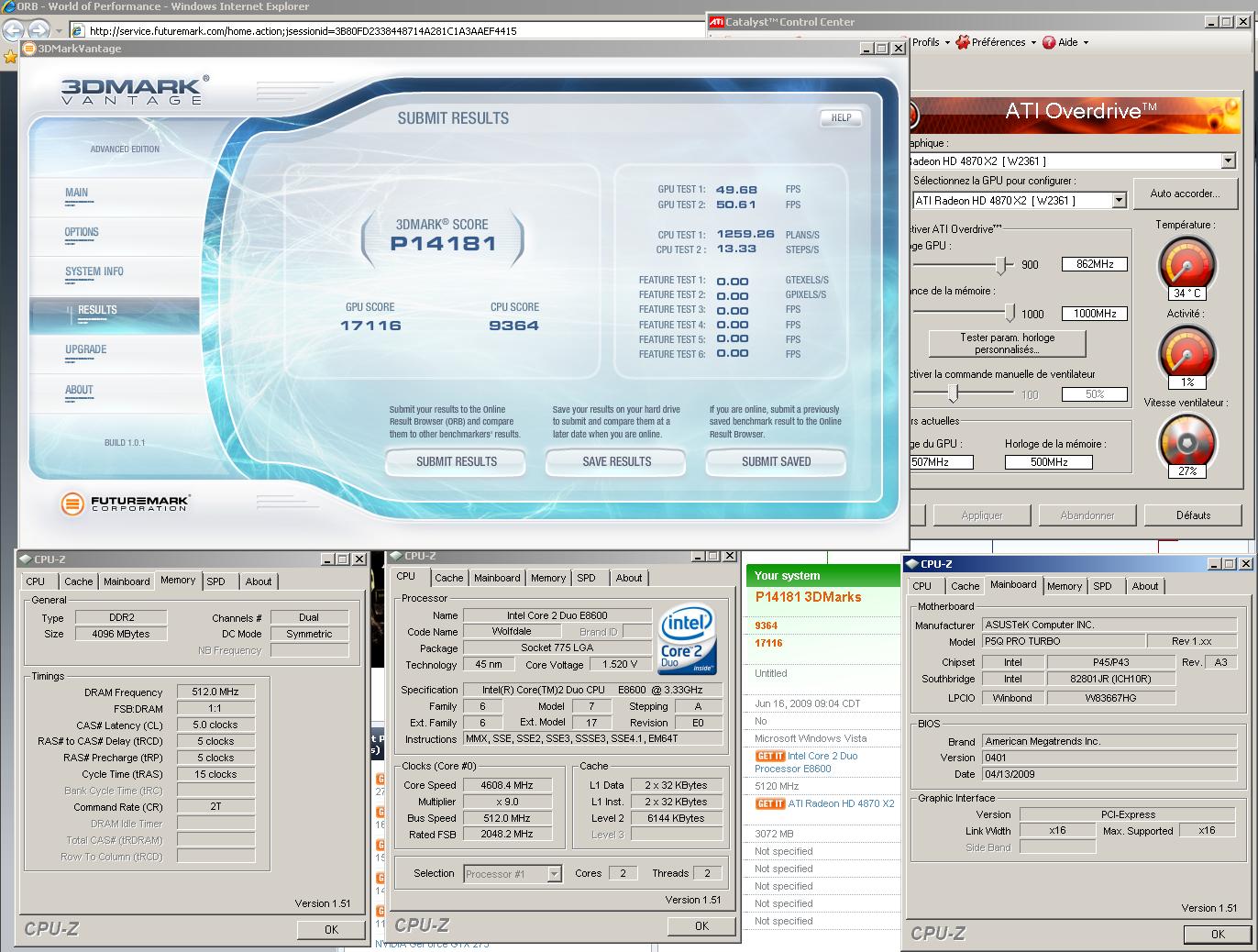Switch to the Memory tab in the right CPU-Z window
Viewport: 1258px width, 952px height.
point(1065,586)
